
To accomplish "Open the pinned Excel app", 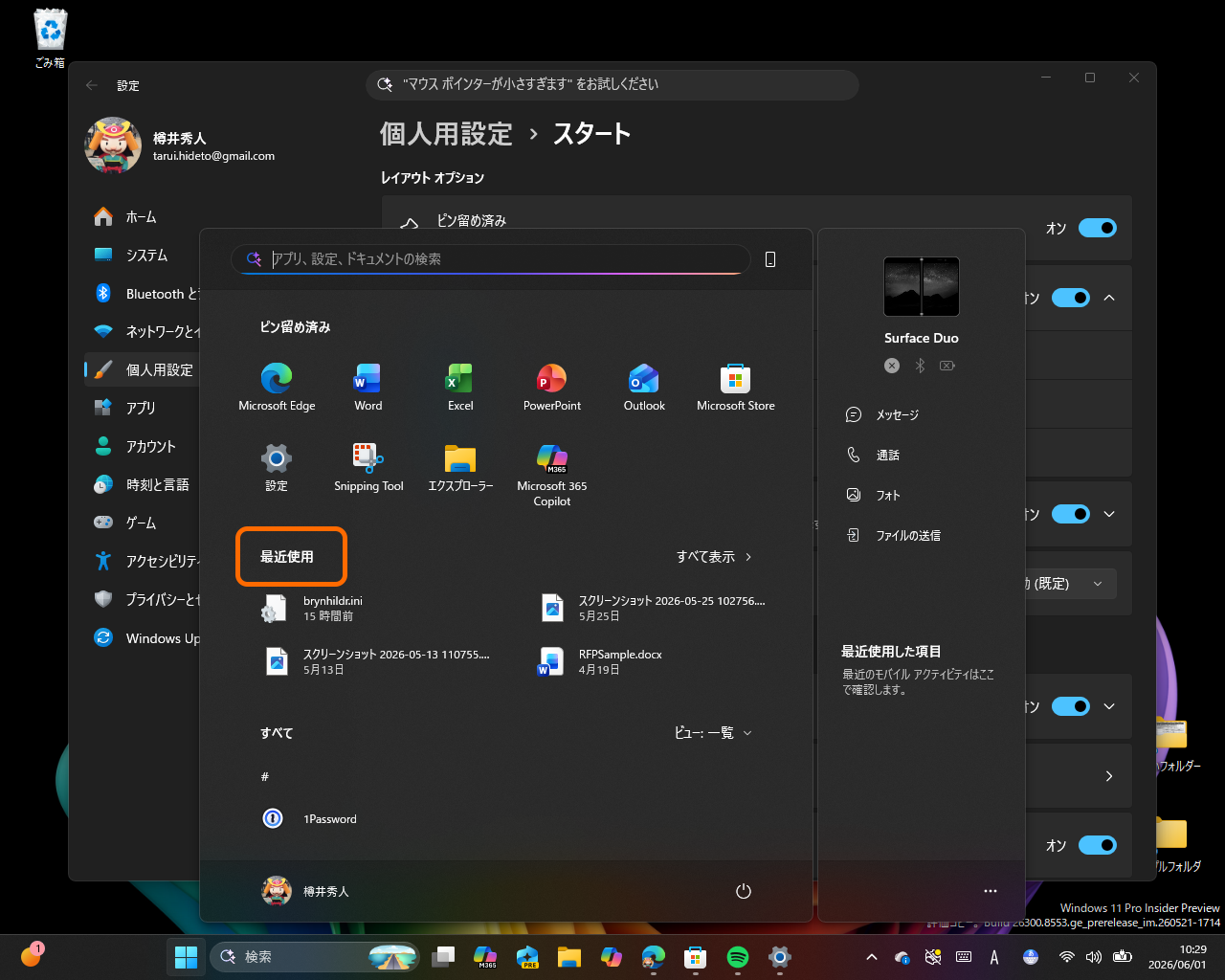I will 460,387.
